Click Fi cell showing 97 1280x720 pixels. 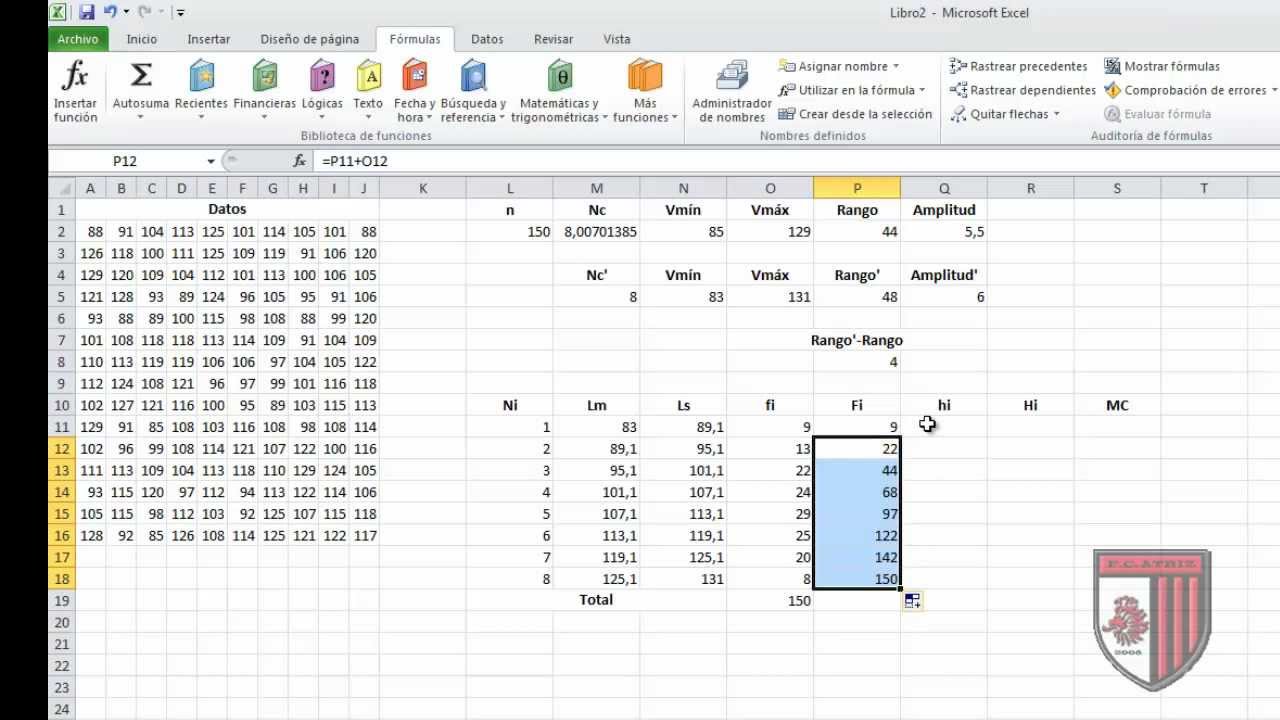(x=857, y=514)
